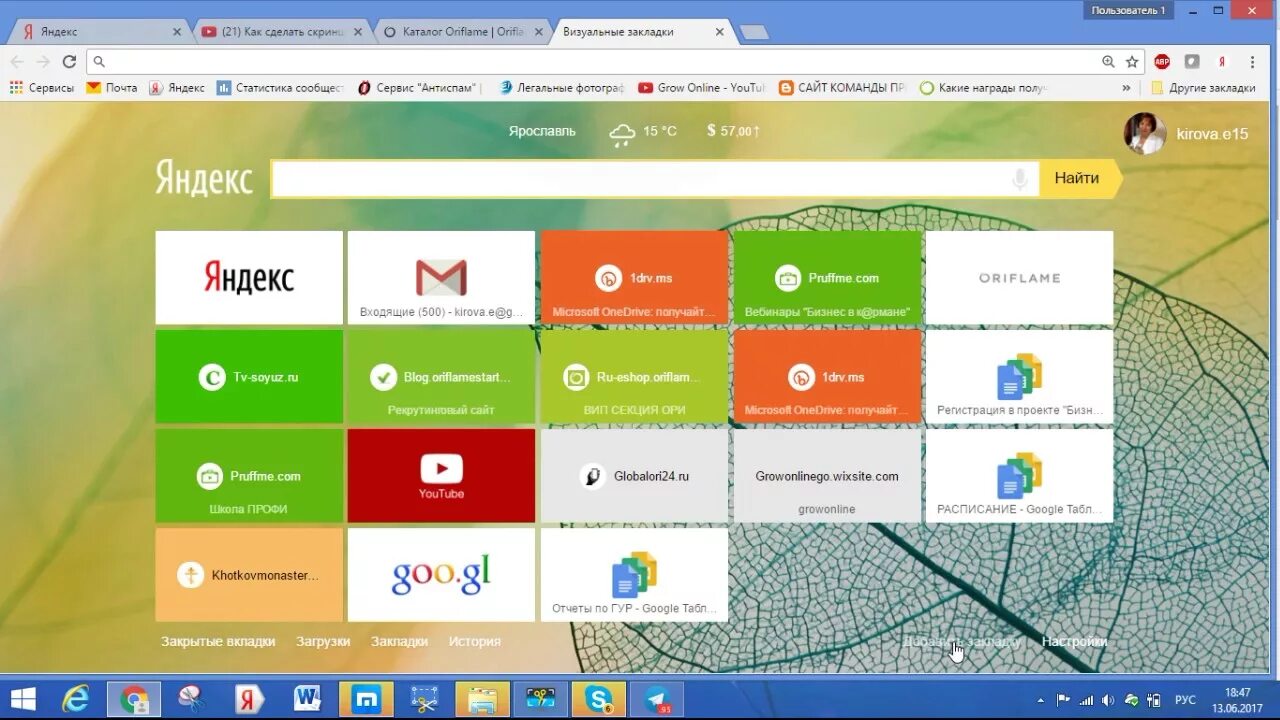Viewport: 1280px width, 720px height.
Task: Open the Другие закладки folder
Action: coord(1203,88)
